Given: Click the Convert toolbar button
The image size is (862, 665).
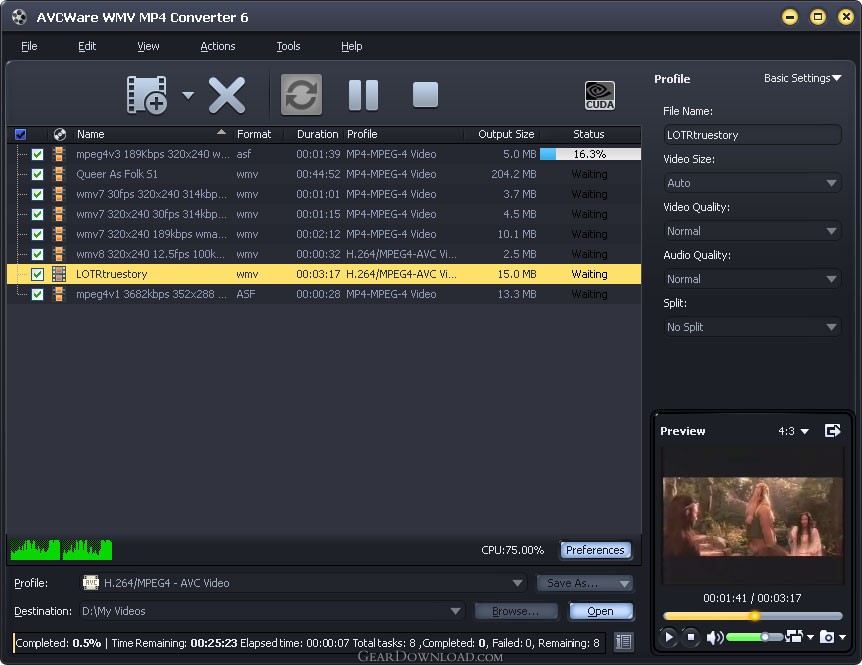Looking at the screenshot, I should coord(301,95).
